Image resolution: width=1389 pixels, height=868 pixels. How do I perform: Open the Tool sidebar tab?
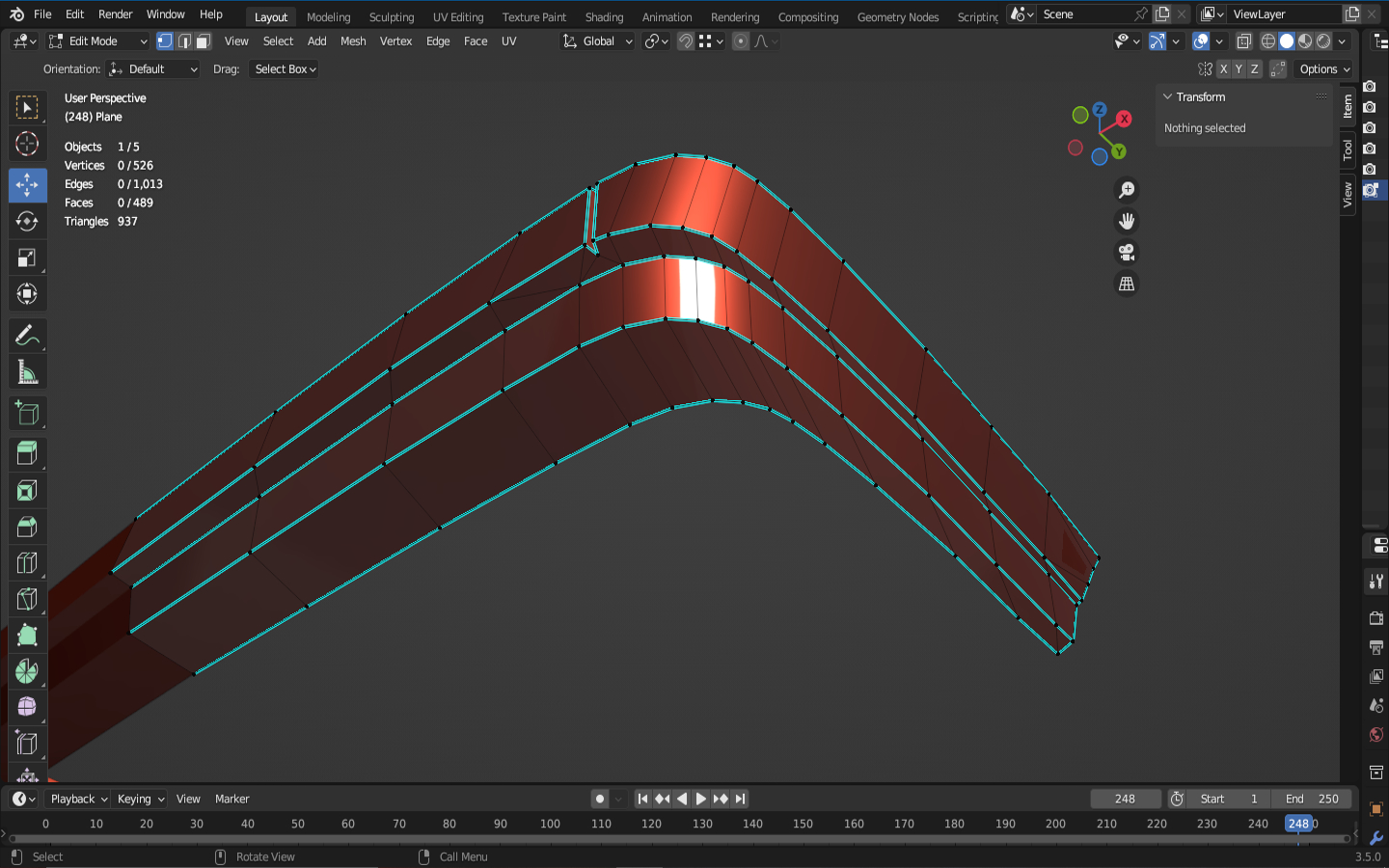[x=1348, y=149]
